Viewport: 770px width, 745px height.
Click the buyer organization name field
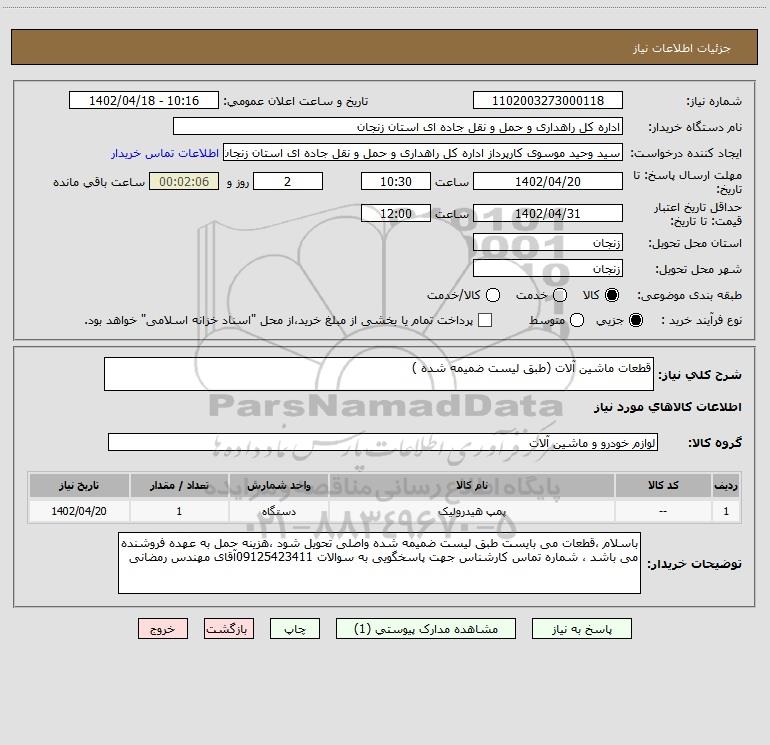tap(398, 126)
